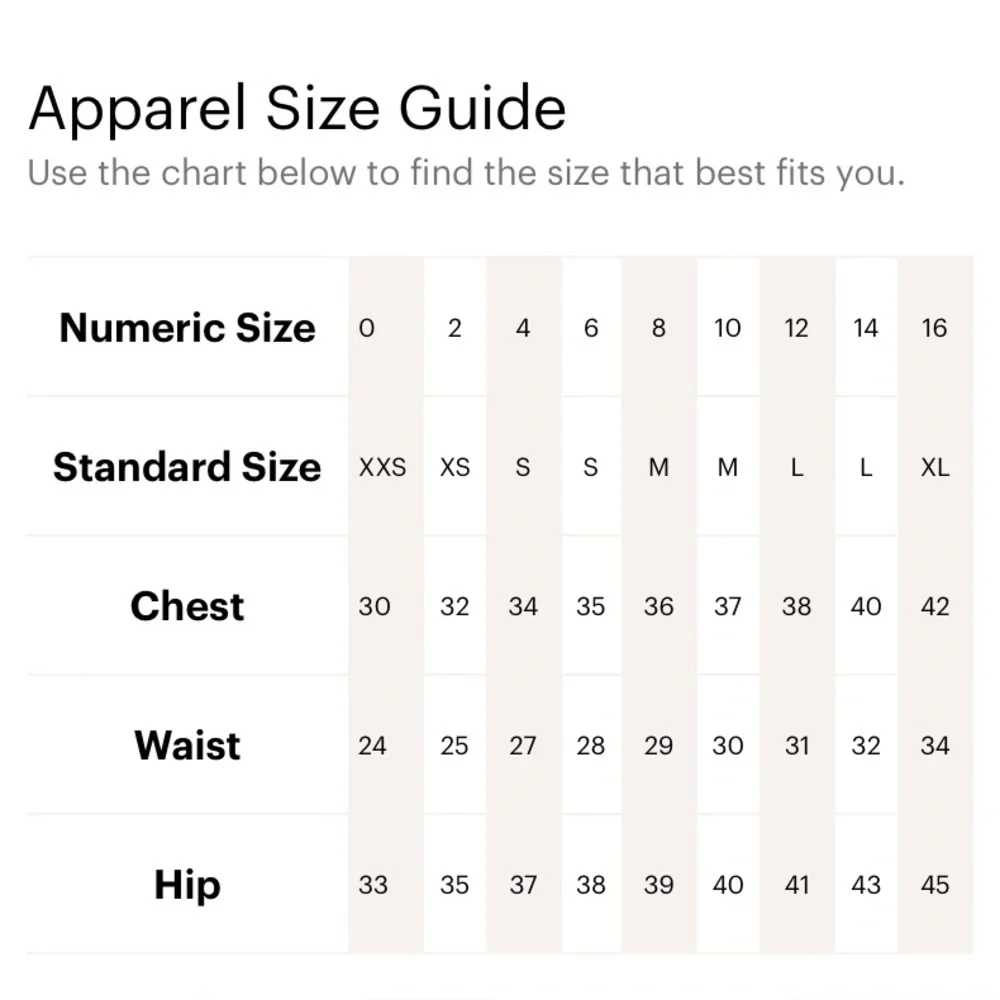Image resolution: width=1000 pixels, height=1000 pixels.
Task: Click waist value 29 in the table
Action: [659, 745]
